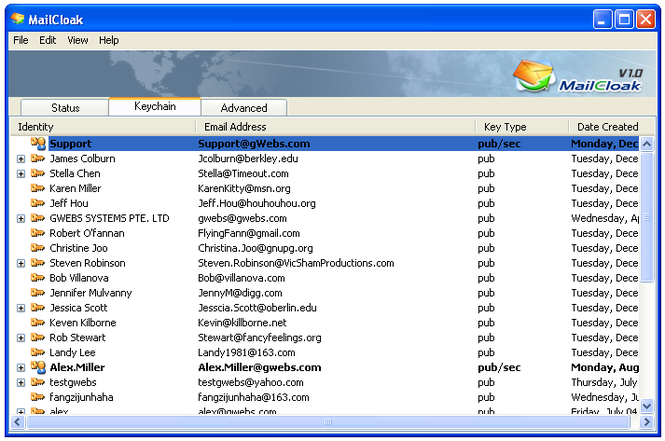
Task: Select the key icon for Robert O'fannan
Action: pyautogui.click(x=38, y=233)
